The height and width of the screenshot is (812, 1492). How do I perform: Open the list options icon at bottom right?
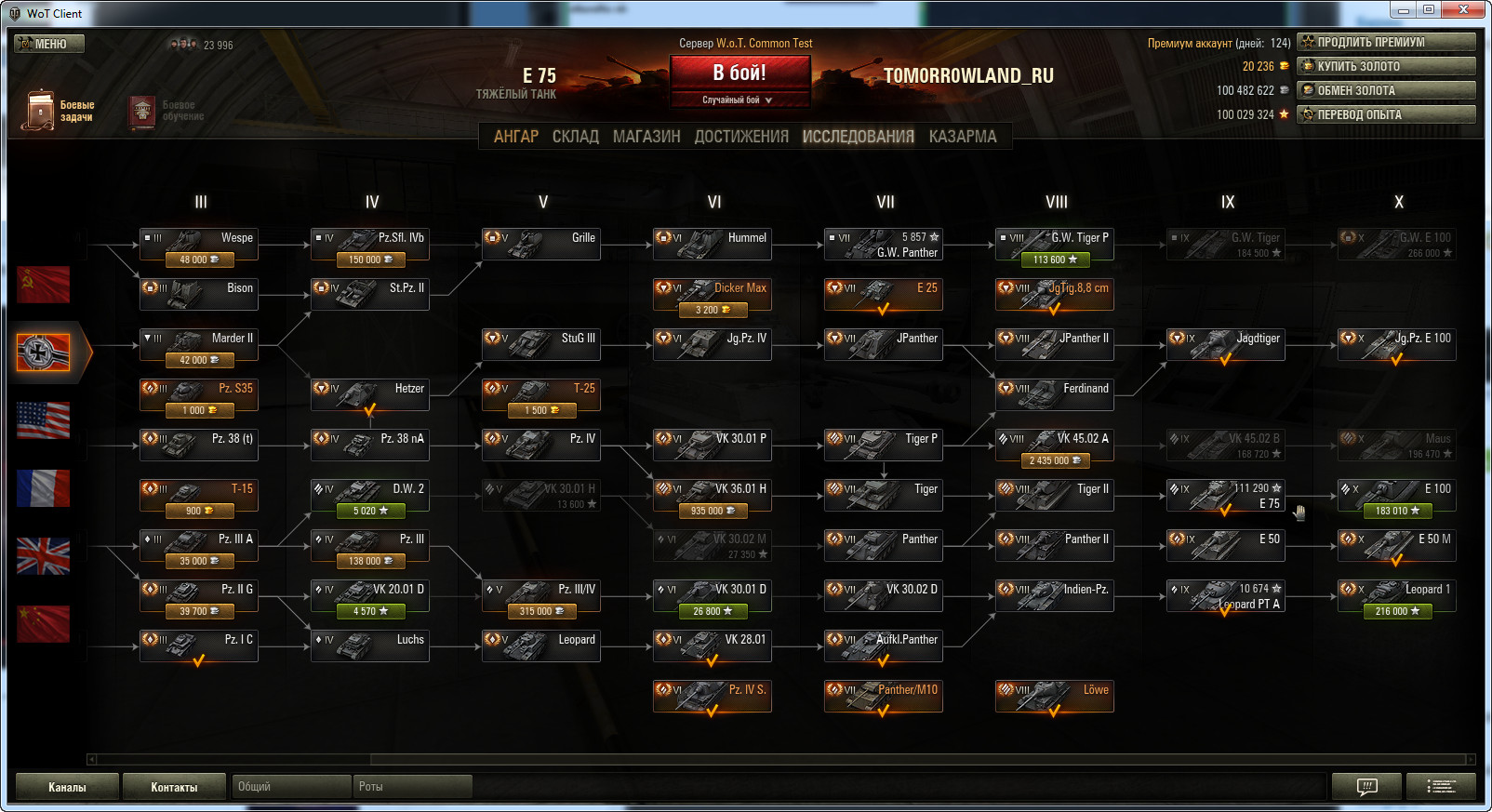click(x=1441, y=787)
